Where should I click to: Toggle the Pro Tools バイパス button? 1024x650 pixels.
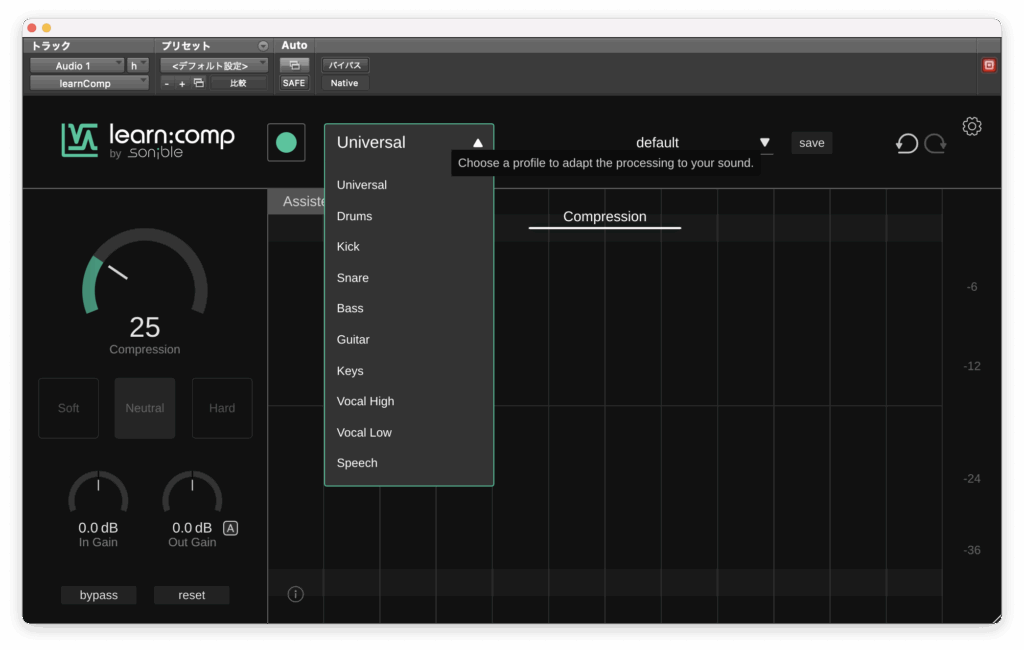point(345,65)
